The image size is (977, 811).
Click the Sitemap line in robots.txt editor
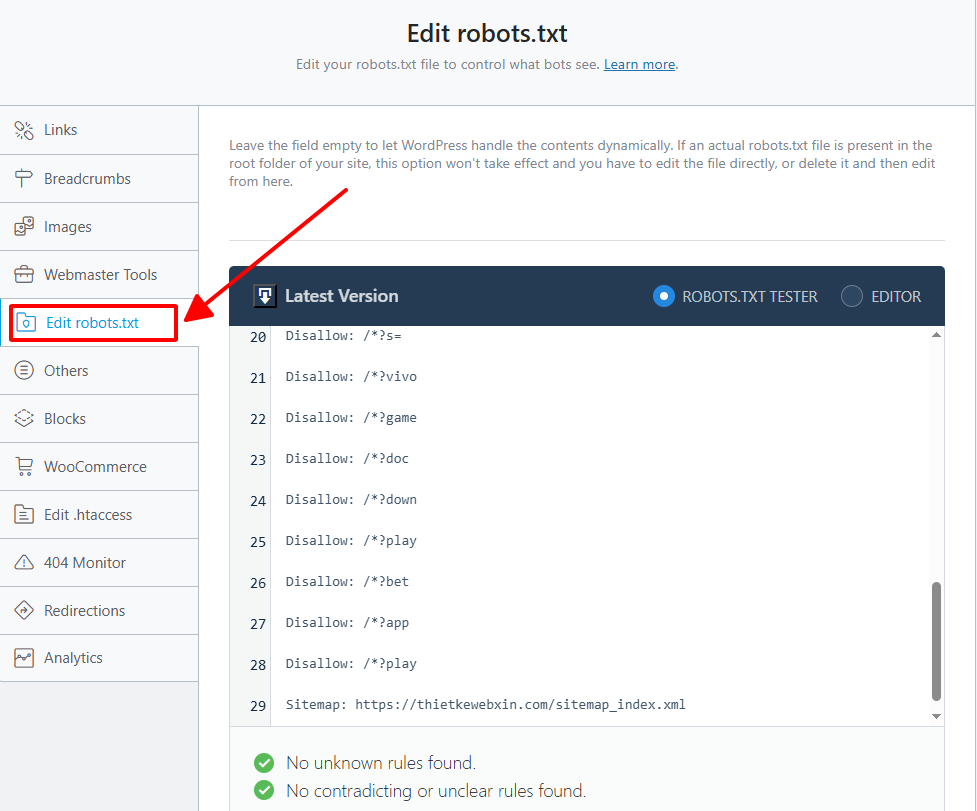[x=485, y=705]
